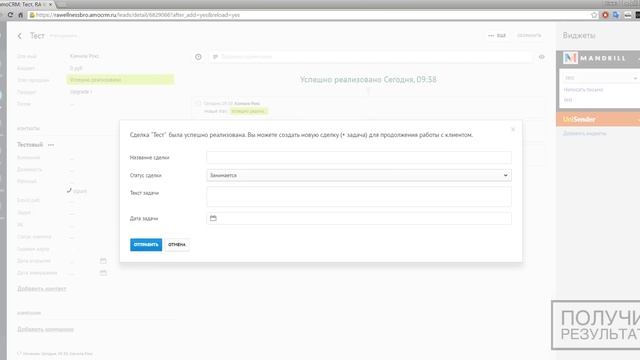
Task: Go back using the arrow beside Тест
Action: [20, 36]
